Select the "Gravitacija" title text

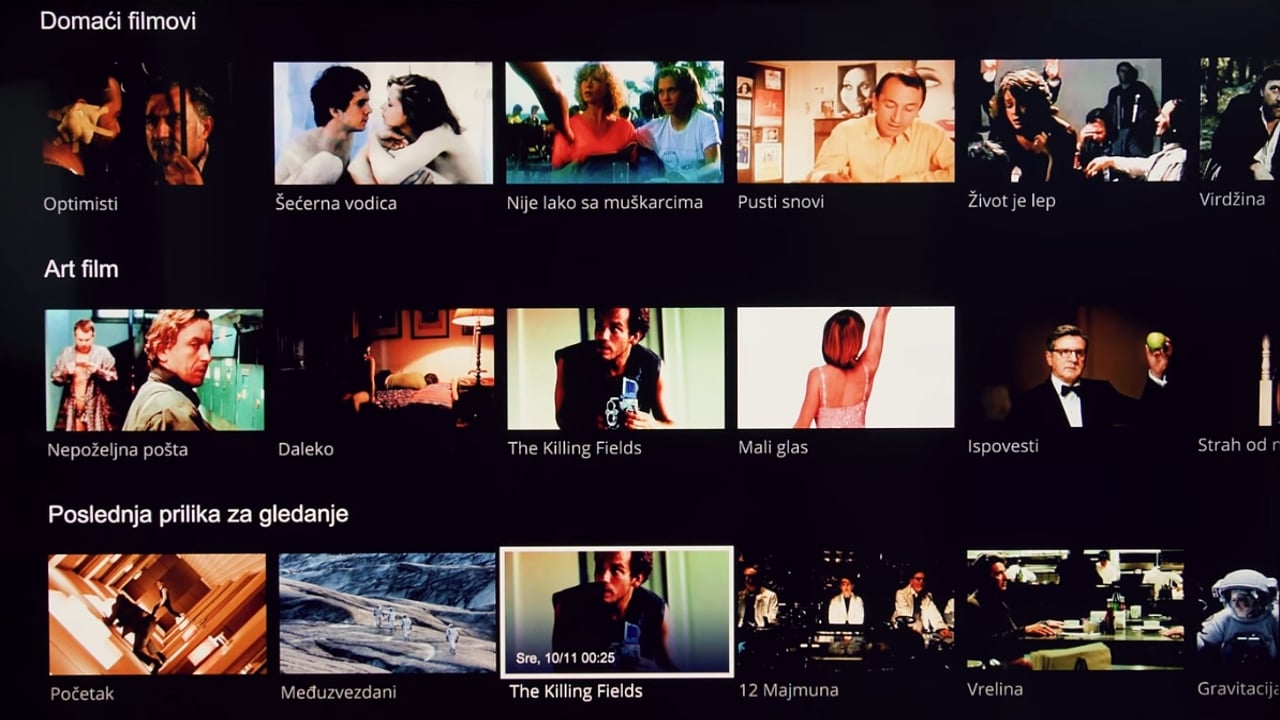pos(1238,689)
